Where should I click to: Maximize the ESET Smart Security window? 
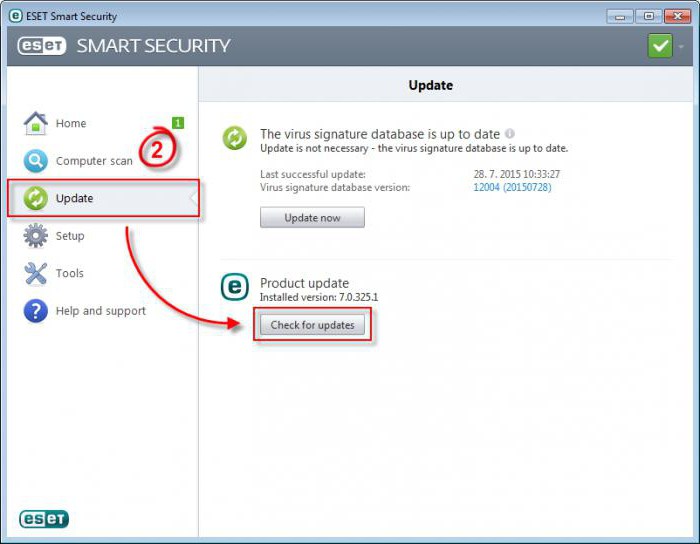(649, 17)
